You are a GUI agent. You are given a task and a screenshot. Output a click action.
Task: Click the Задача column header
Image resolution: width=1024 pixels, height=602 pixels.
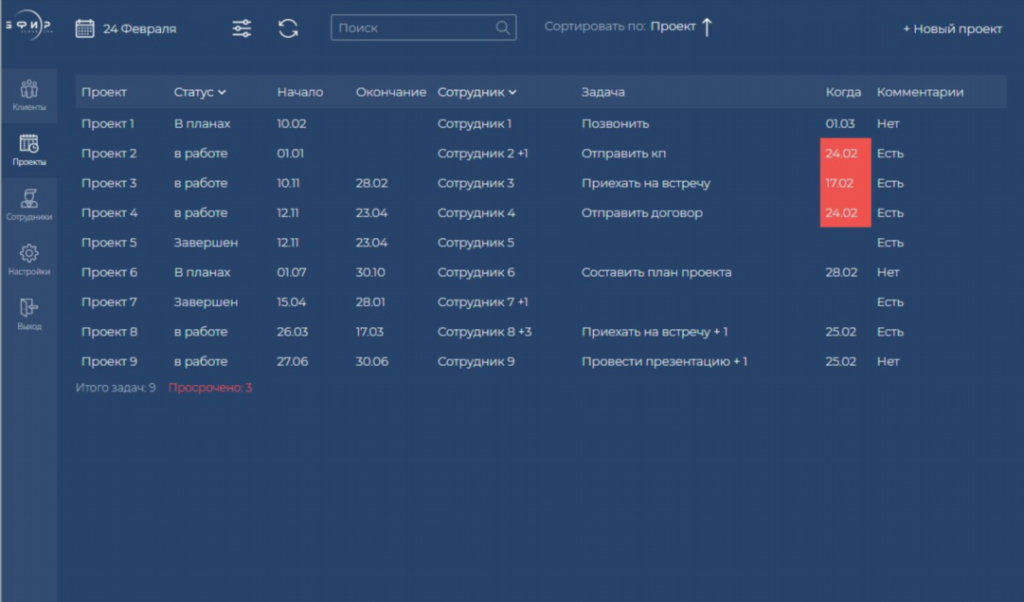(603, 92)
